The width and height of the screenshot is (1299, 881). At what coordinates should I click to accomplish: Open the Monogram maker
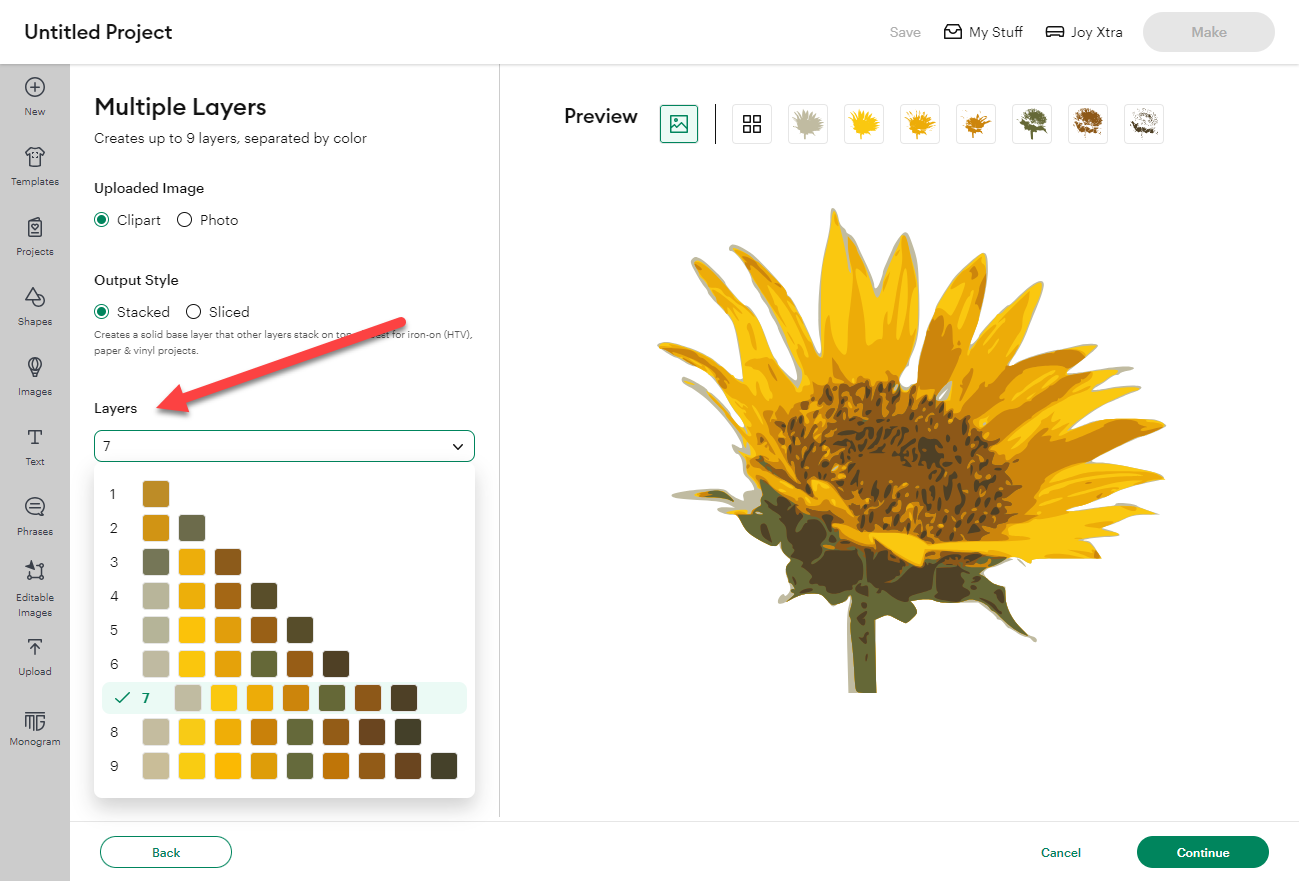[34, 726]
